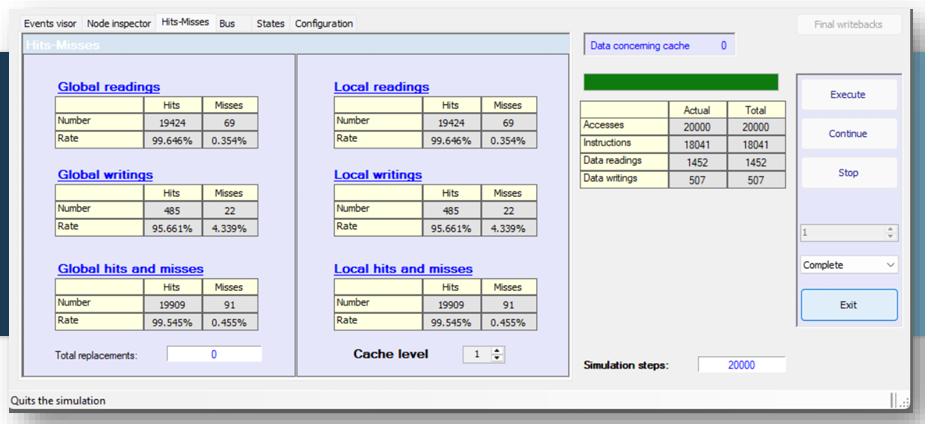Select Local readings hits number 19424
This screenshot has height=424, width=925.
(x=451, y=123)
